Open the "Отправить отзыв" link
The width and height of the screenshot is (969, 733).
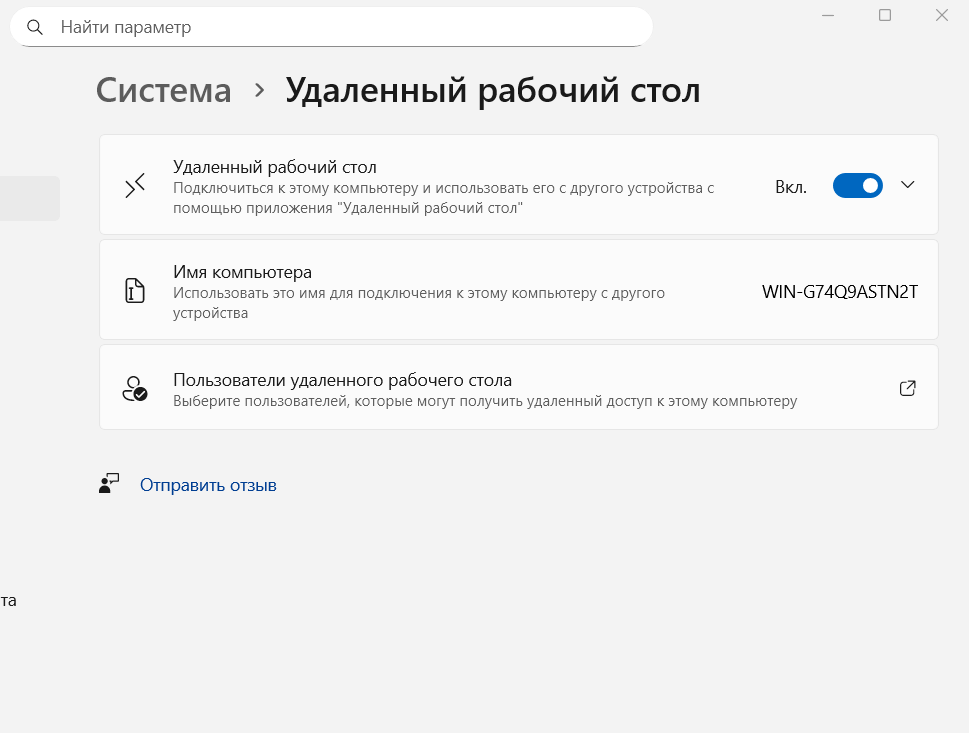coord(208,485)
